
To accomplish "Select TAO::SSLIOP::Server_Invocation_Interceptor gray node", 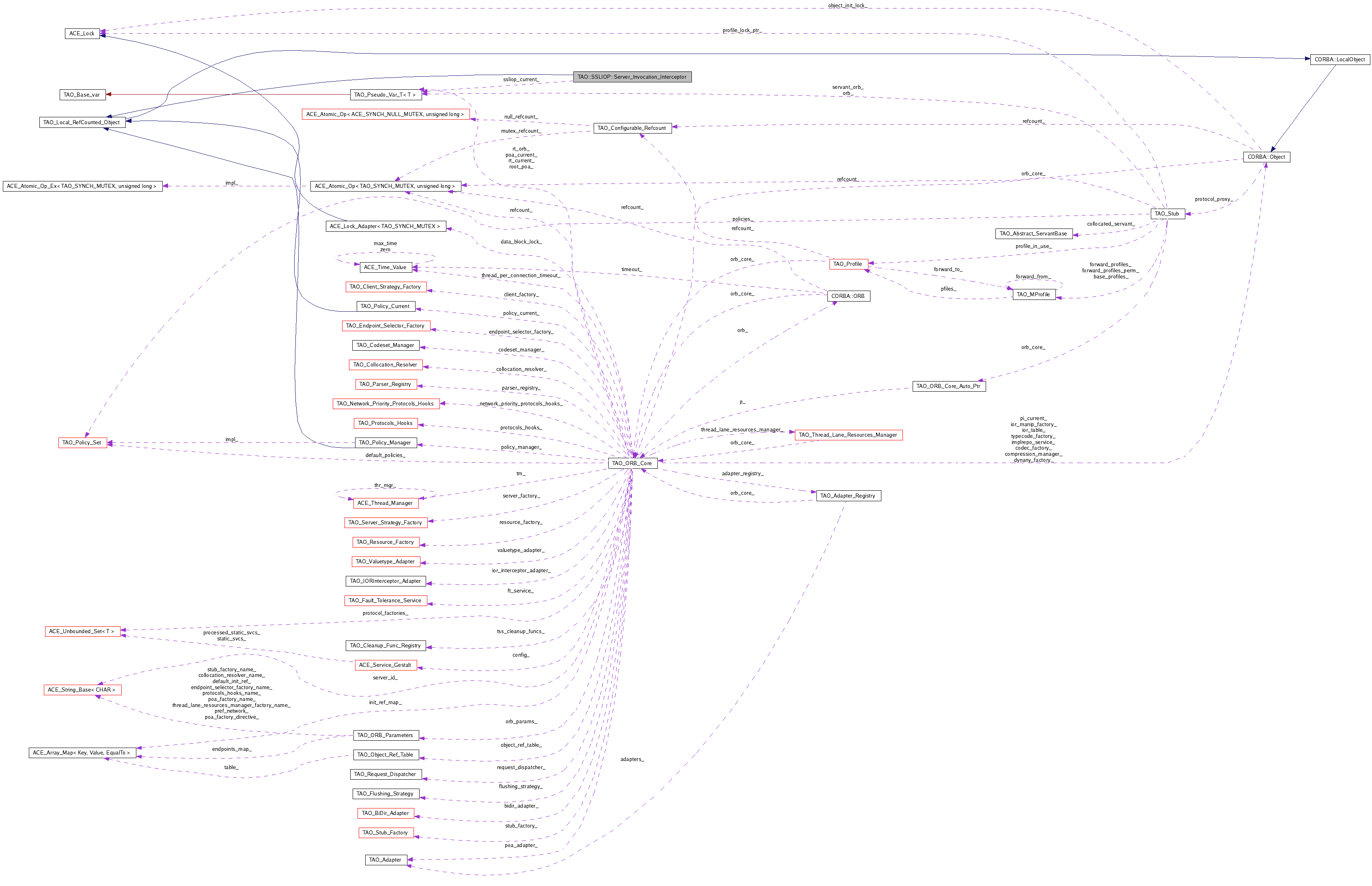I will click(632, 77).
